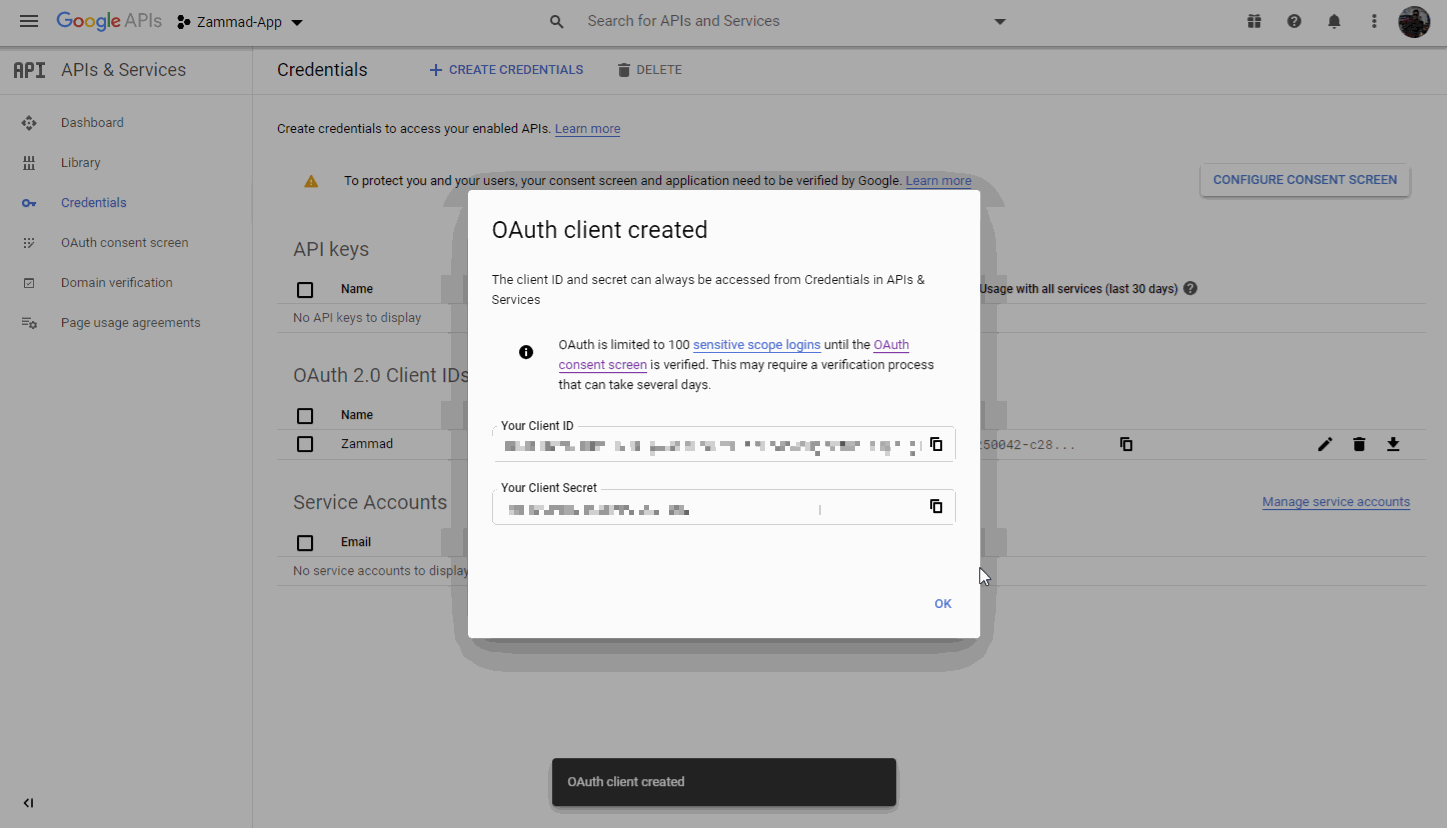Click the Name column header in OAuth table
Image resolution: width=1447 pixels, height=828 pixels.
pos(357,415)
